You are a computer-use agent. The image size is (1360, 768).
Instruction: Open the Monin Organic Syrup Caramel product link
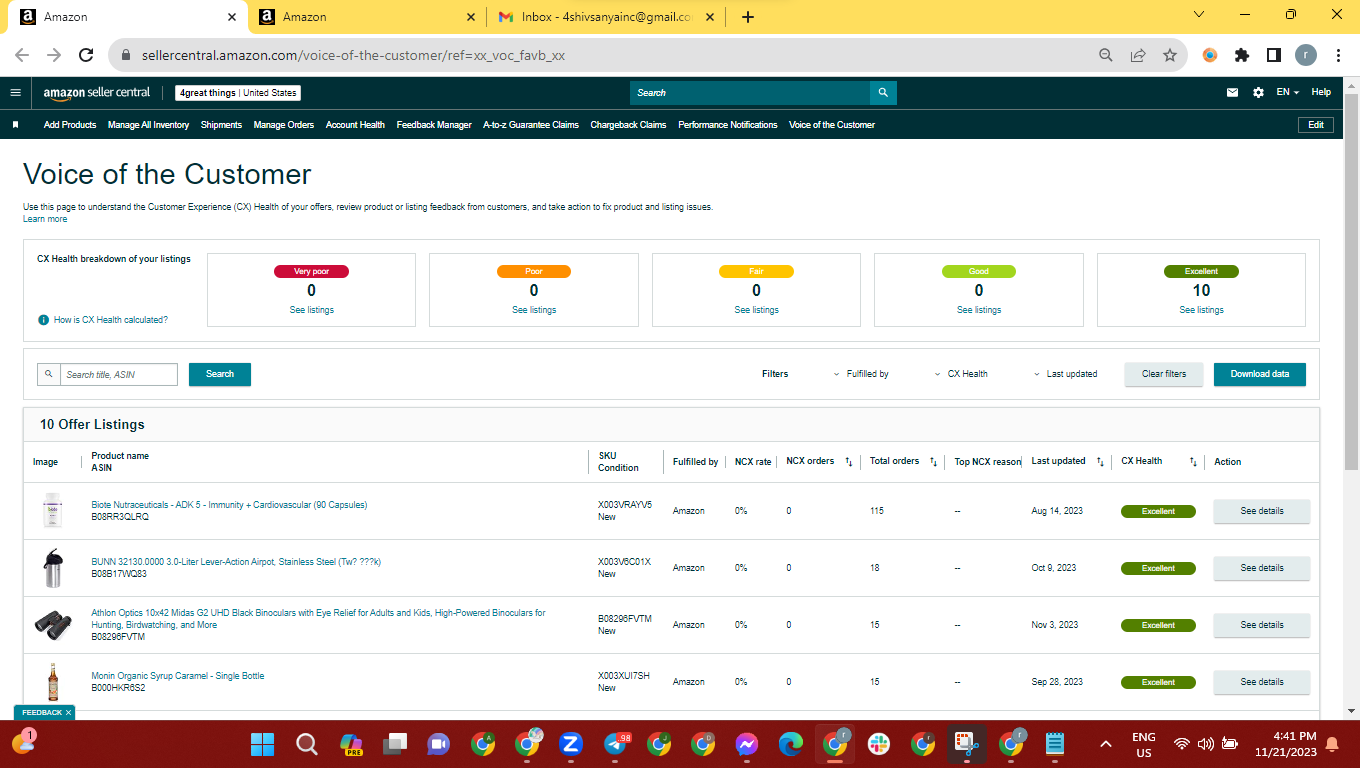(x=178, y=676)
